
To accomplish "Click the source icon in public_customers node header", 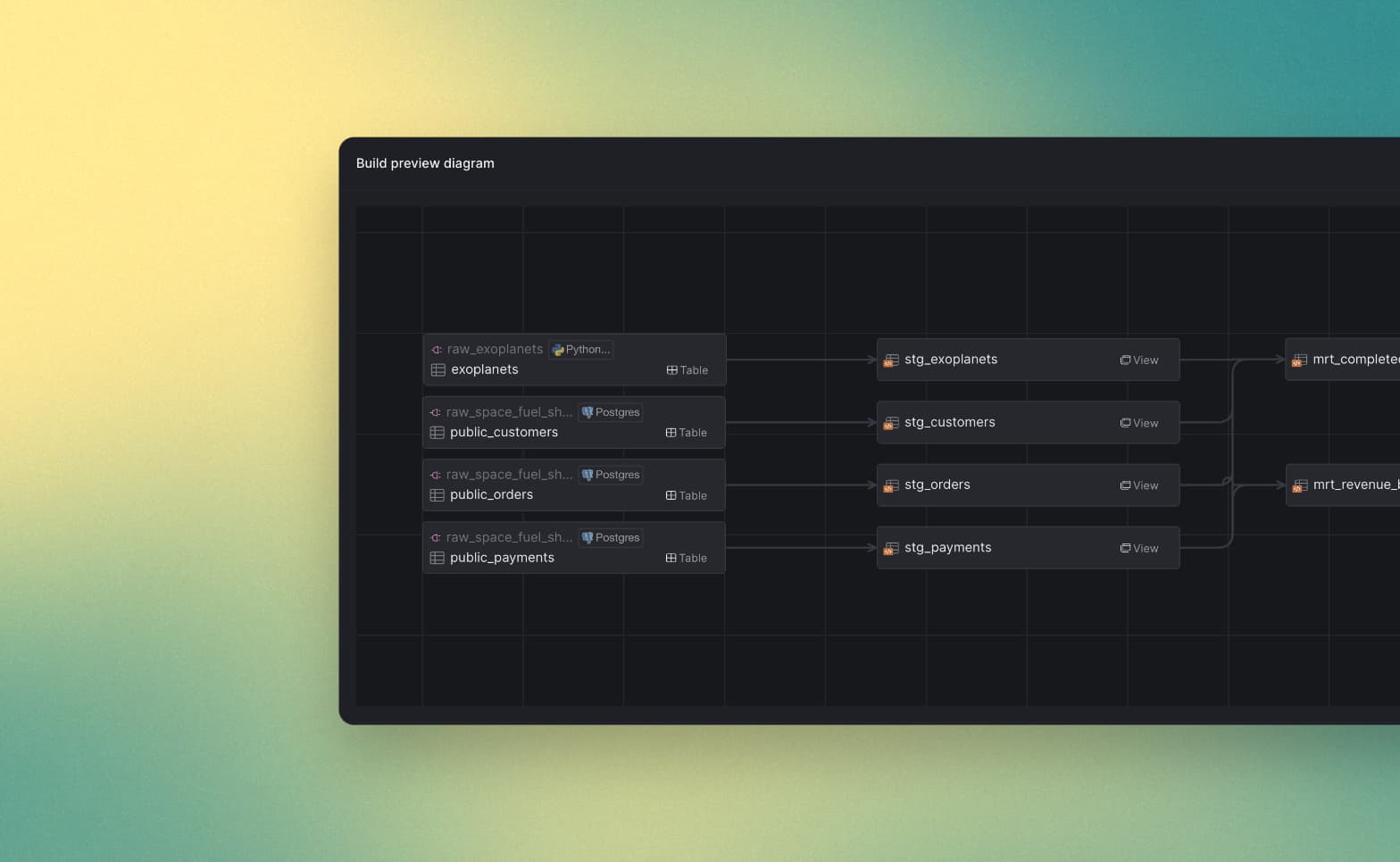I will point(435,412).
